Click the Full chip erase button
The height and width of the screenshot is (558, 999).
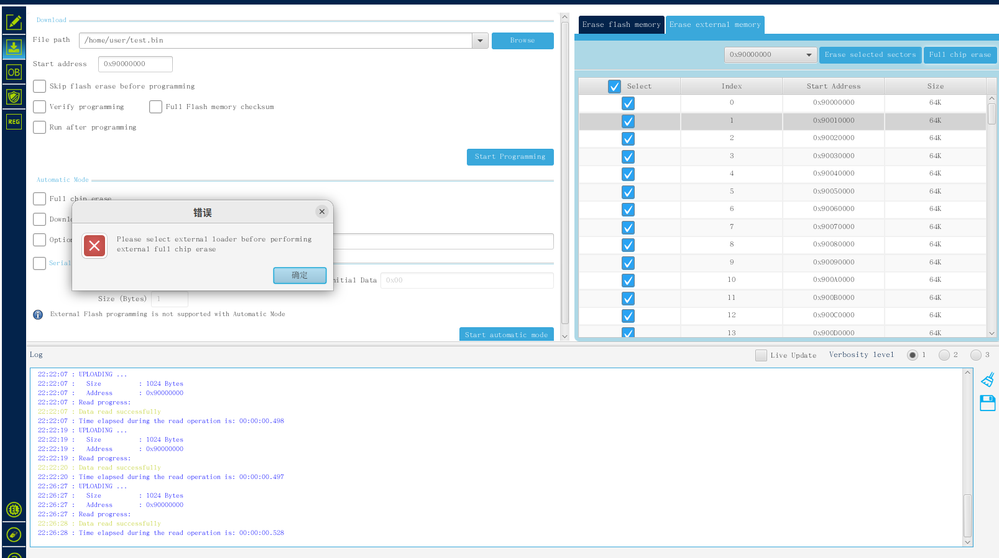tap(959, 55)
